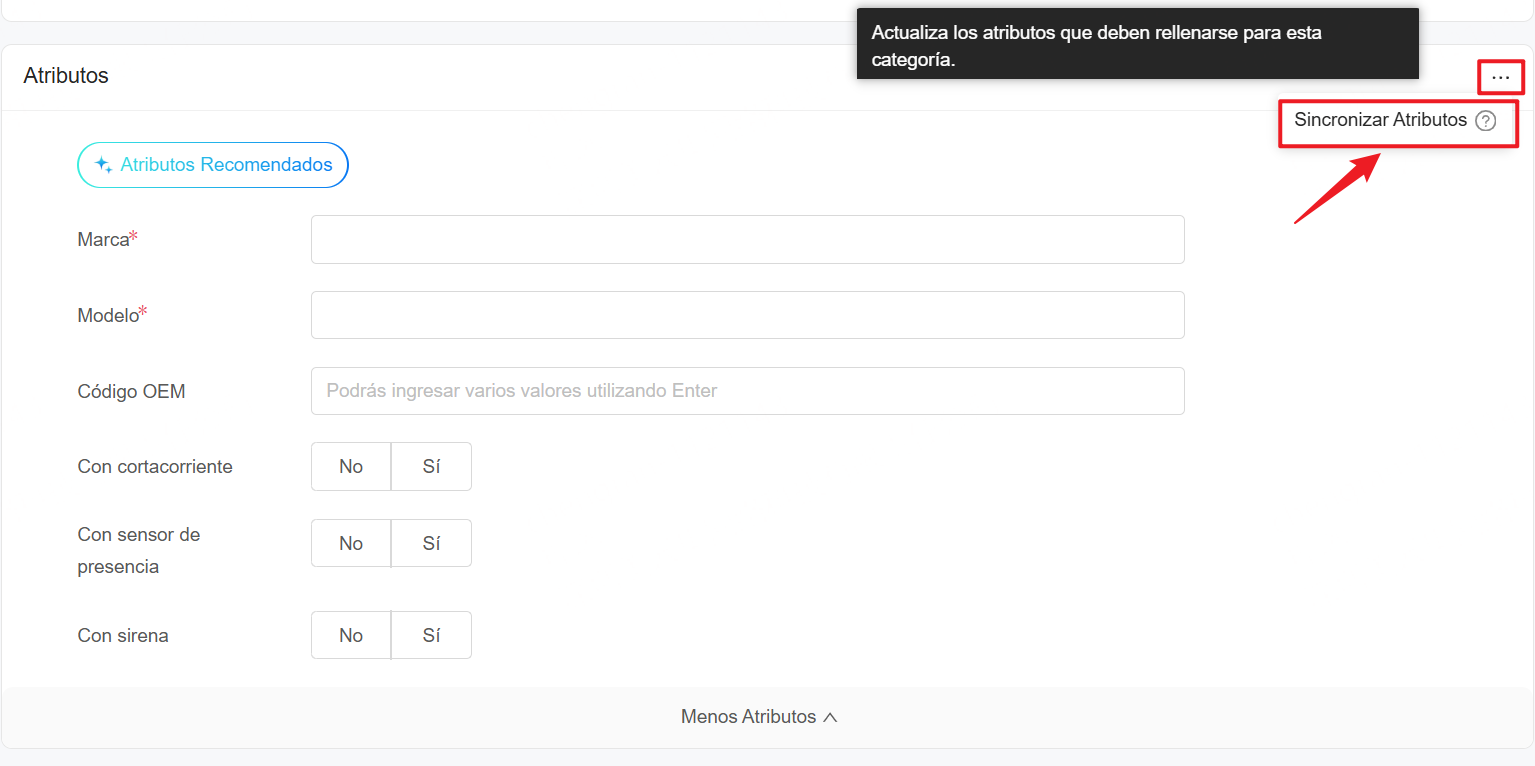Click the Código OEM multi-value input
Viewport: 1535px width, 766px height.
(747, 391)
